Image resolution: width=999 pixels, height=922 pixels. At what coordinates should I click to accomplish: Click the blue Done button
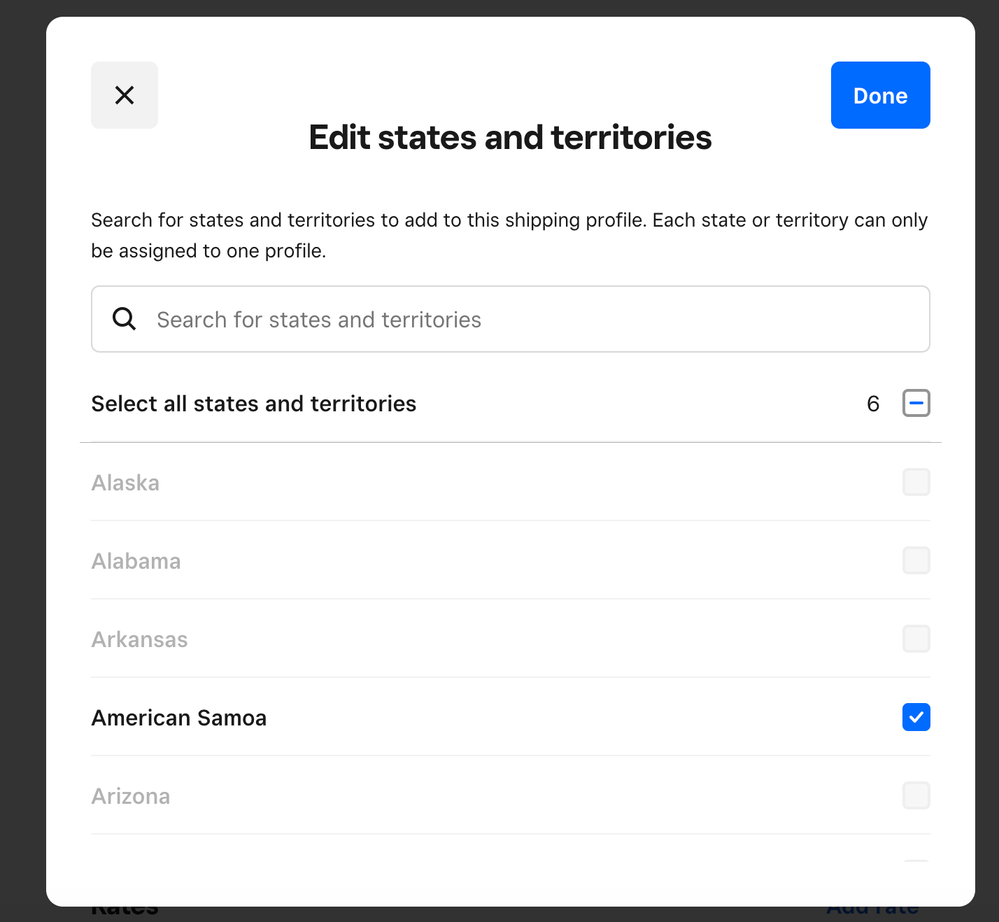click(x=880, y=95)
